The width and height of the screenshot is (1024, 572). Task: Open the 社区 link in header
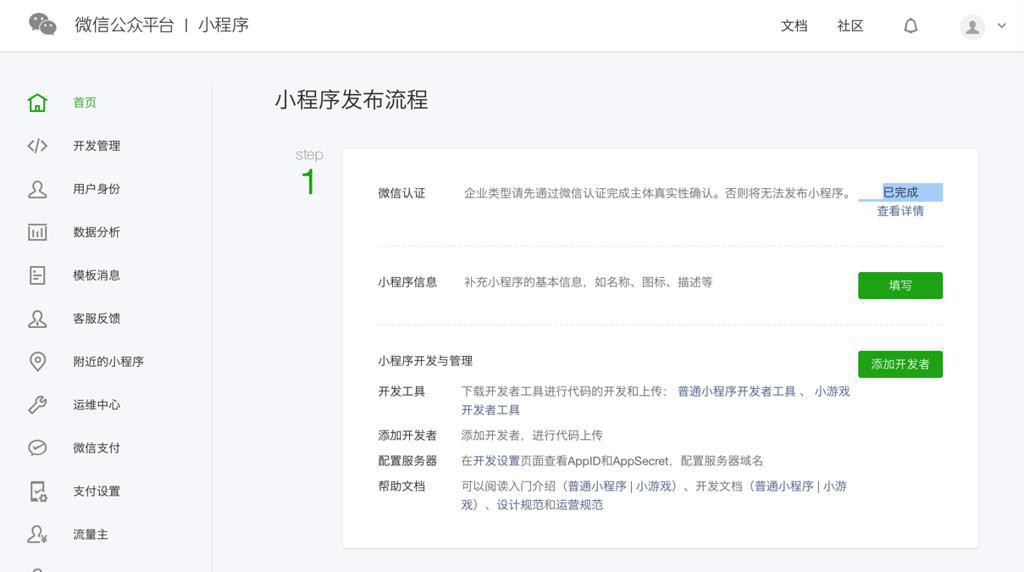point(850,25)
